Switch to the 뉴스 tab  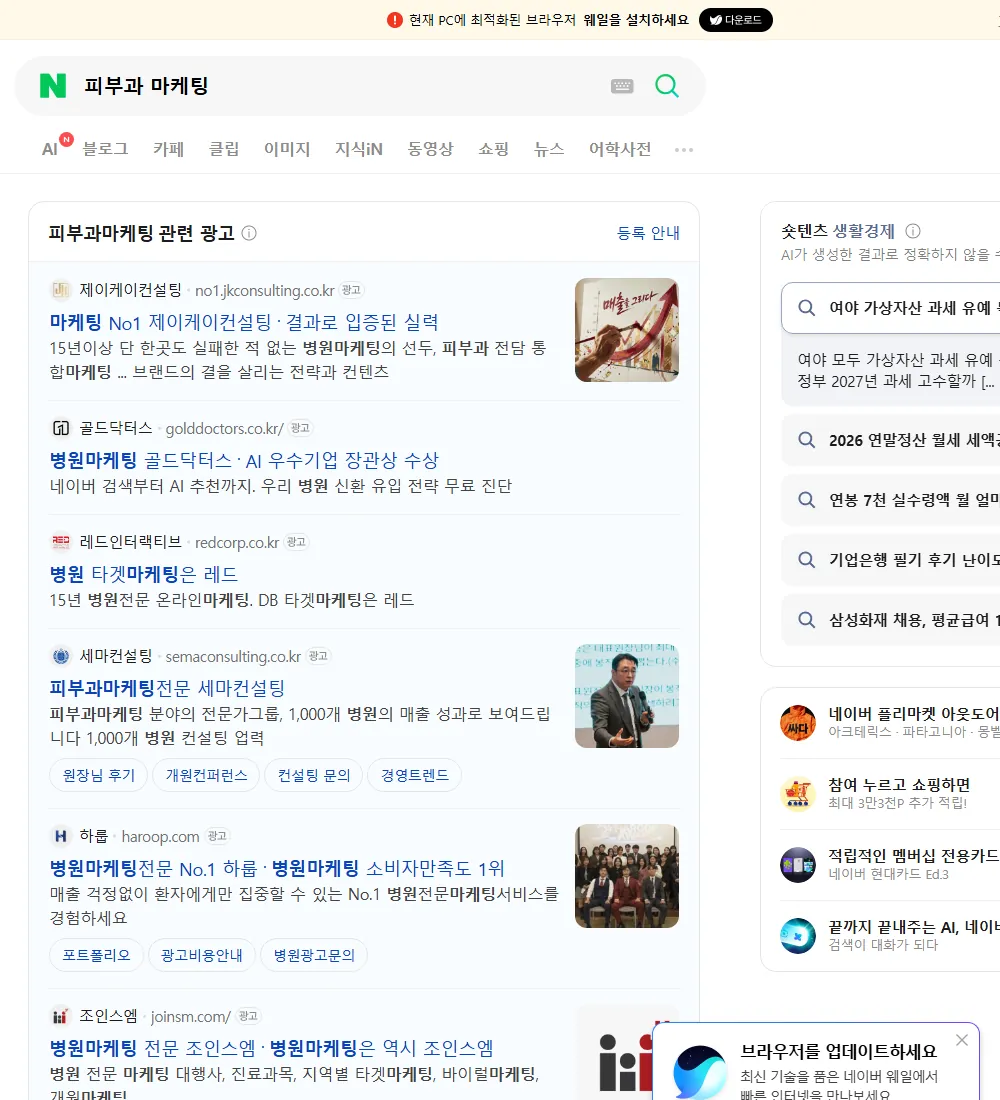click(549, 149)
